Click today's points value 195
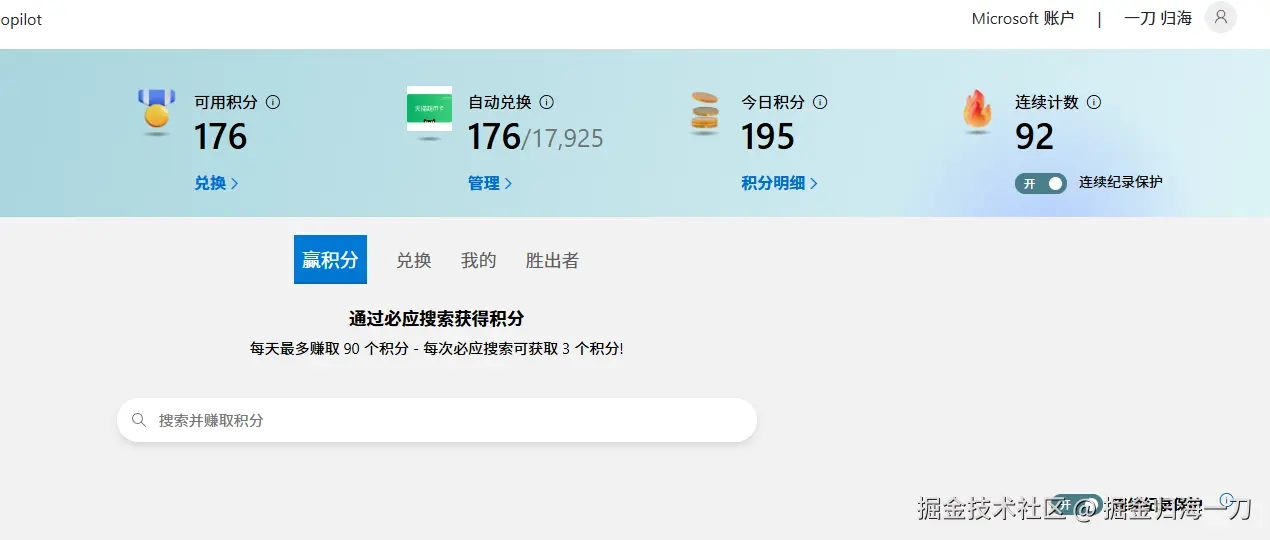Viewport: 1270px width, 540px height. 768,137
